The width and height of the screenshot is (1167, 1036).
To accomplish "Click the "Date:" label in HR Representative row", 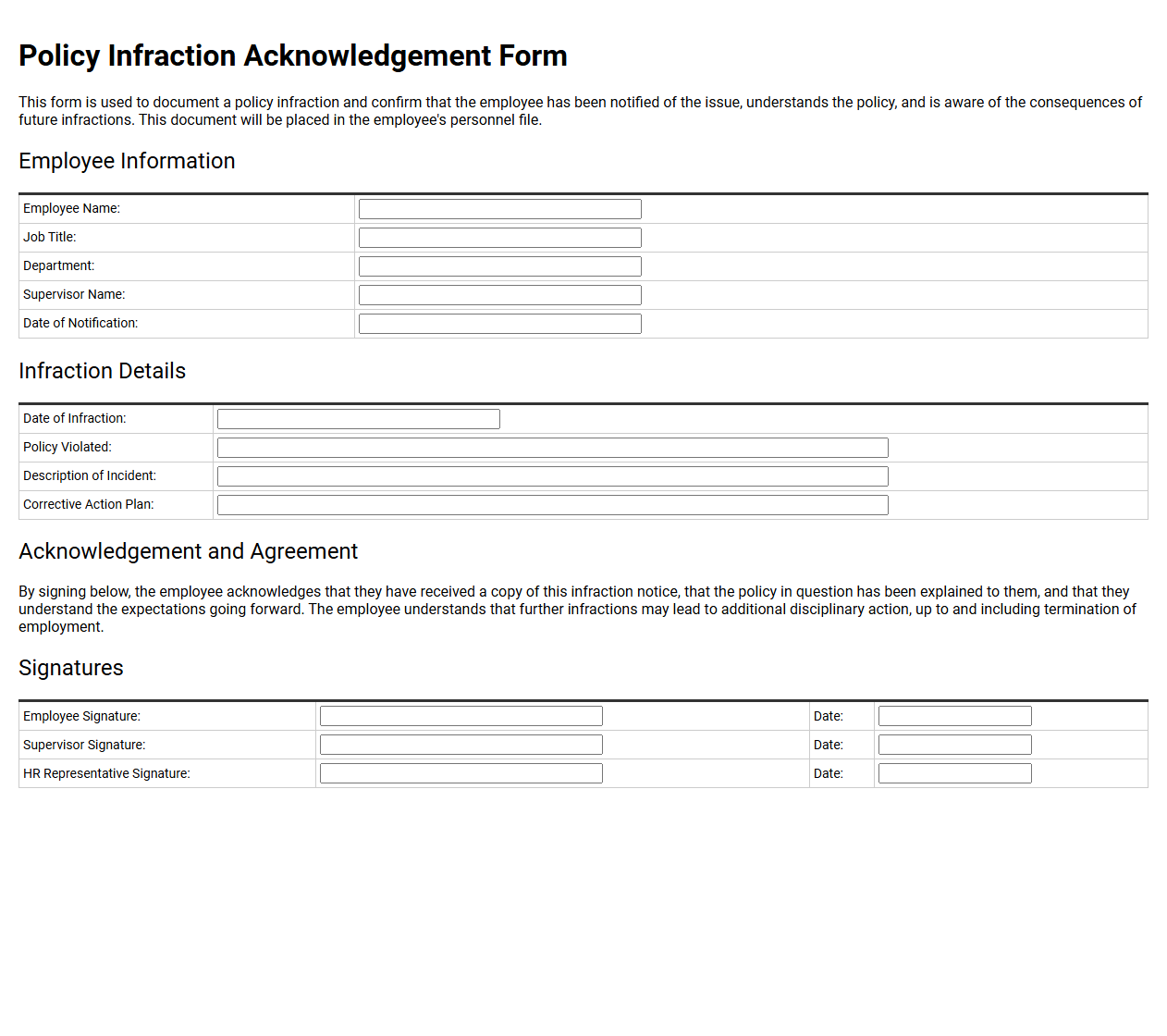I will tap(829, 774).
